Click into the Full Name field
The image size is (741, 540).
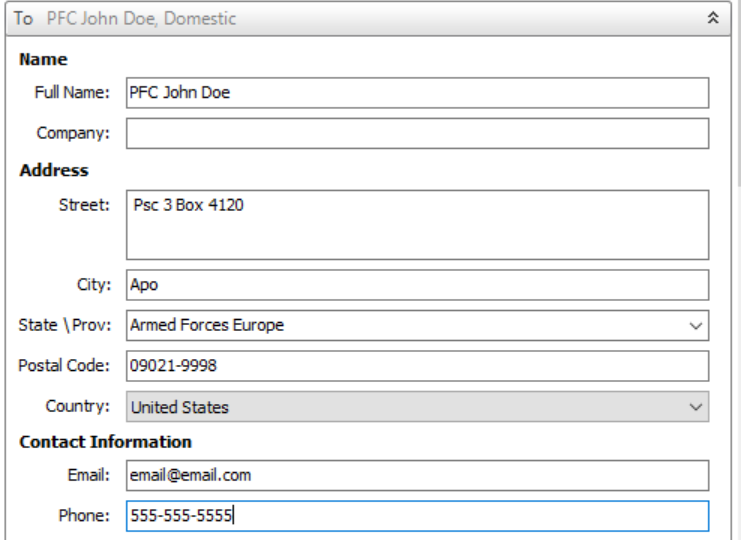click(x=417, y=93)
